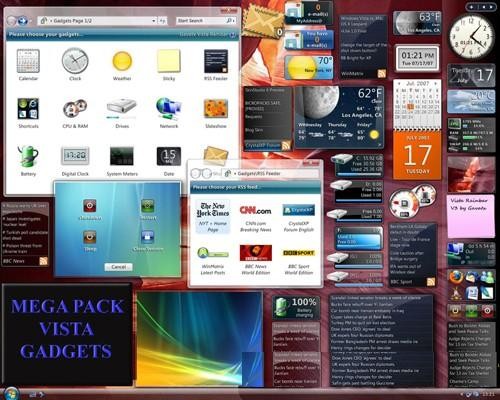Cancel the shutdown dialog
This screenshot has height=400, width=500.
118,267
